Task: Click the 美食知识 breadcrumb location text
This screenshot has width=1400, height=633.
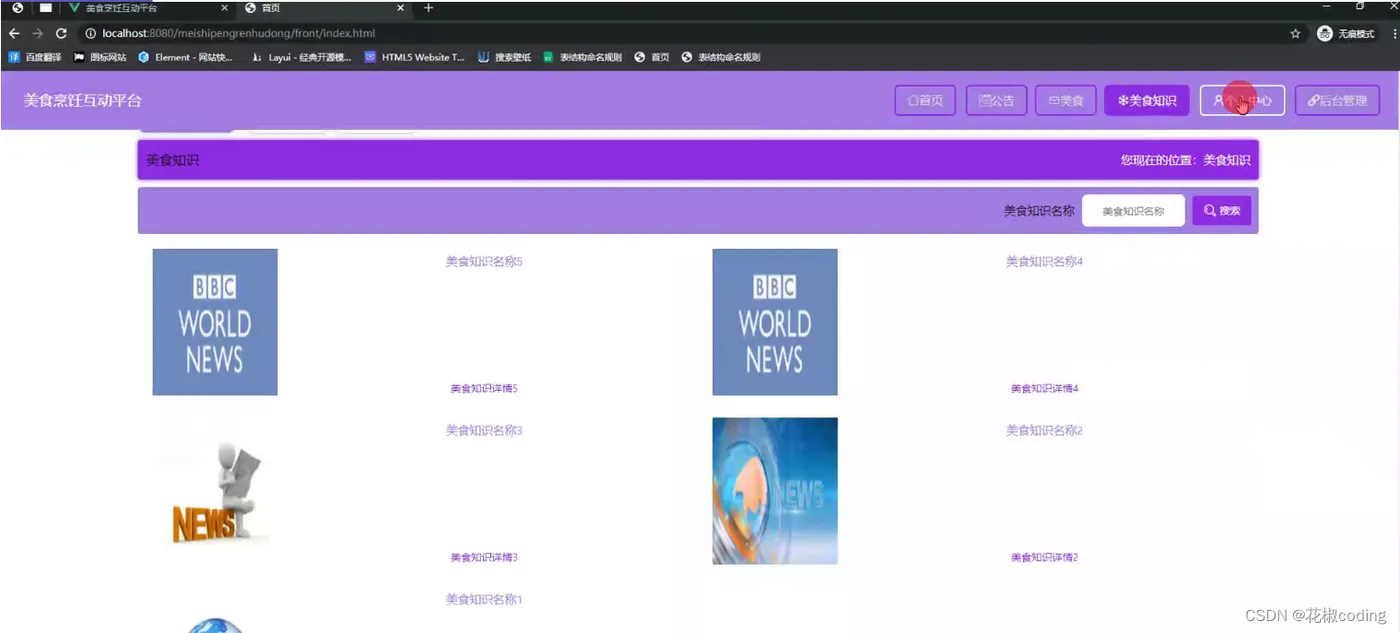Action: tap(1226, 160)
